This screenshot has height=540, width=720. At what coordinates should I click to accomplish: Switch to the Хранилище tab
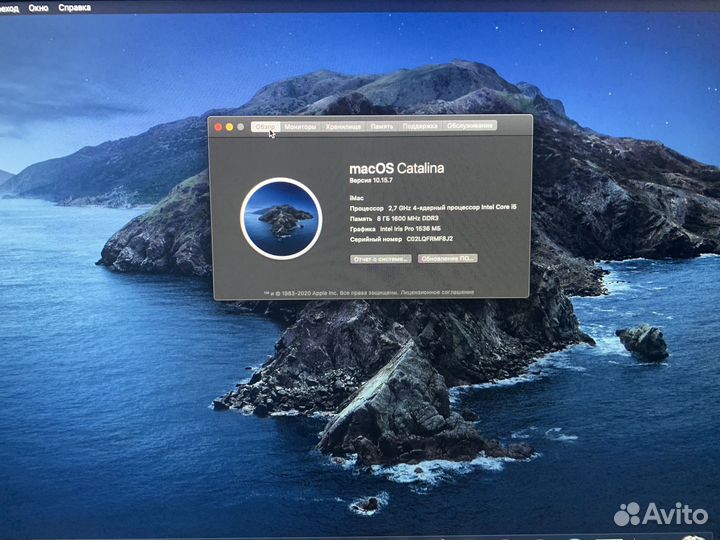[x=343, y=126]
